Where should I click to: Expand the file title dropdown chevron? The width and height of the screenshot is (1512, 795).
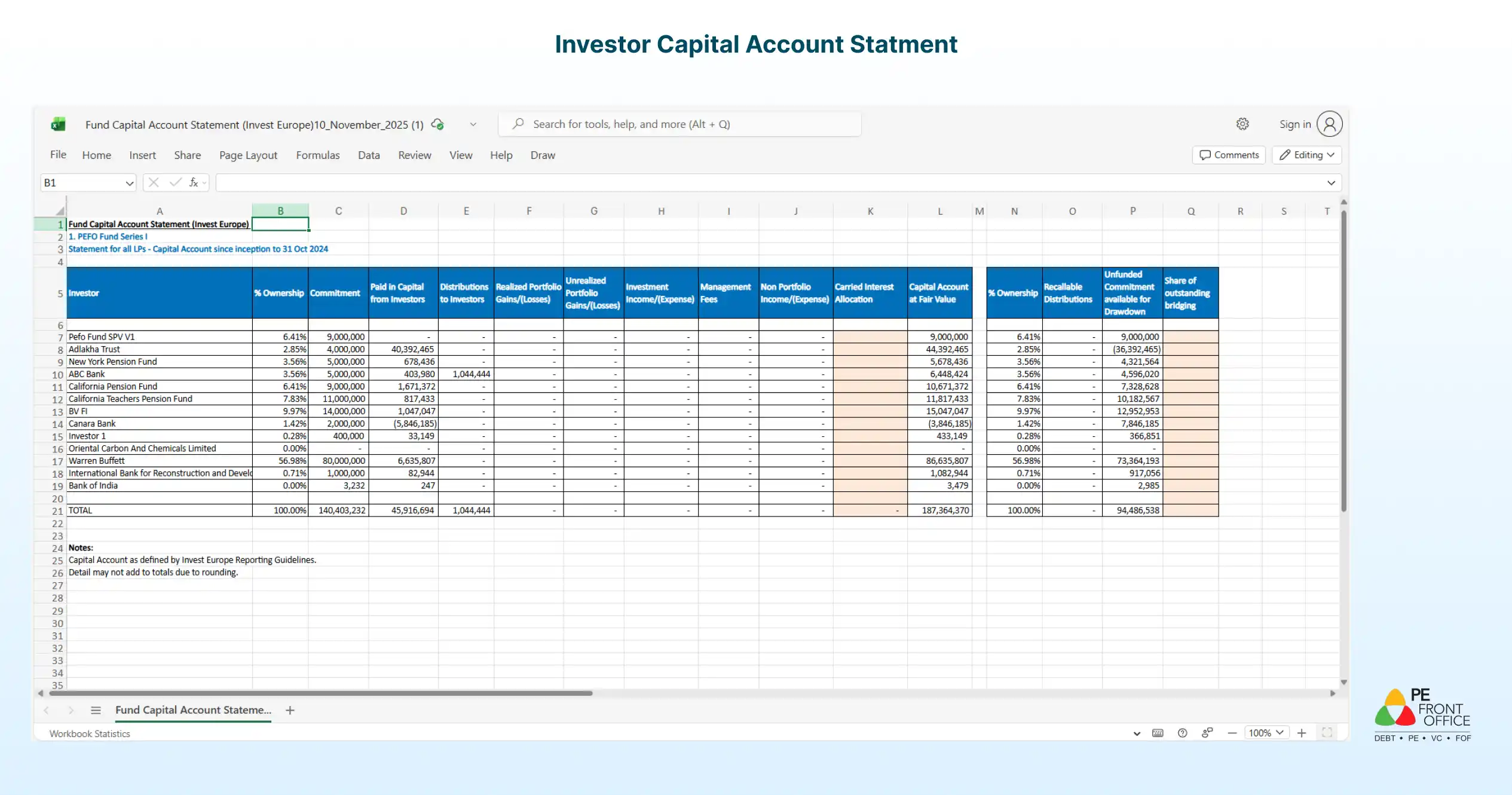pyautogui.click(x=473, y=124)
